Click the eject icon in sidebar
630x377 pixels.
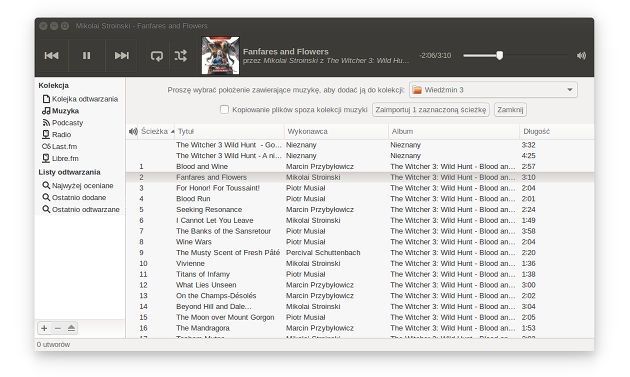click(x=71, y=328)
